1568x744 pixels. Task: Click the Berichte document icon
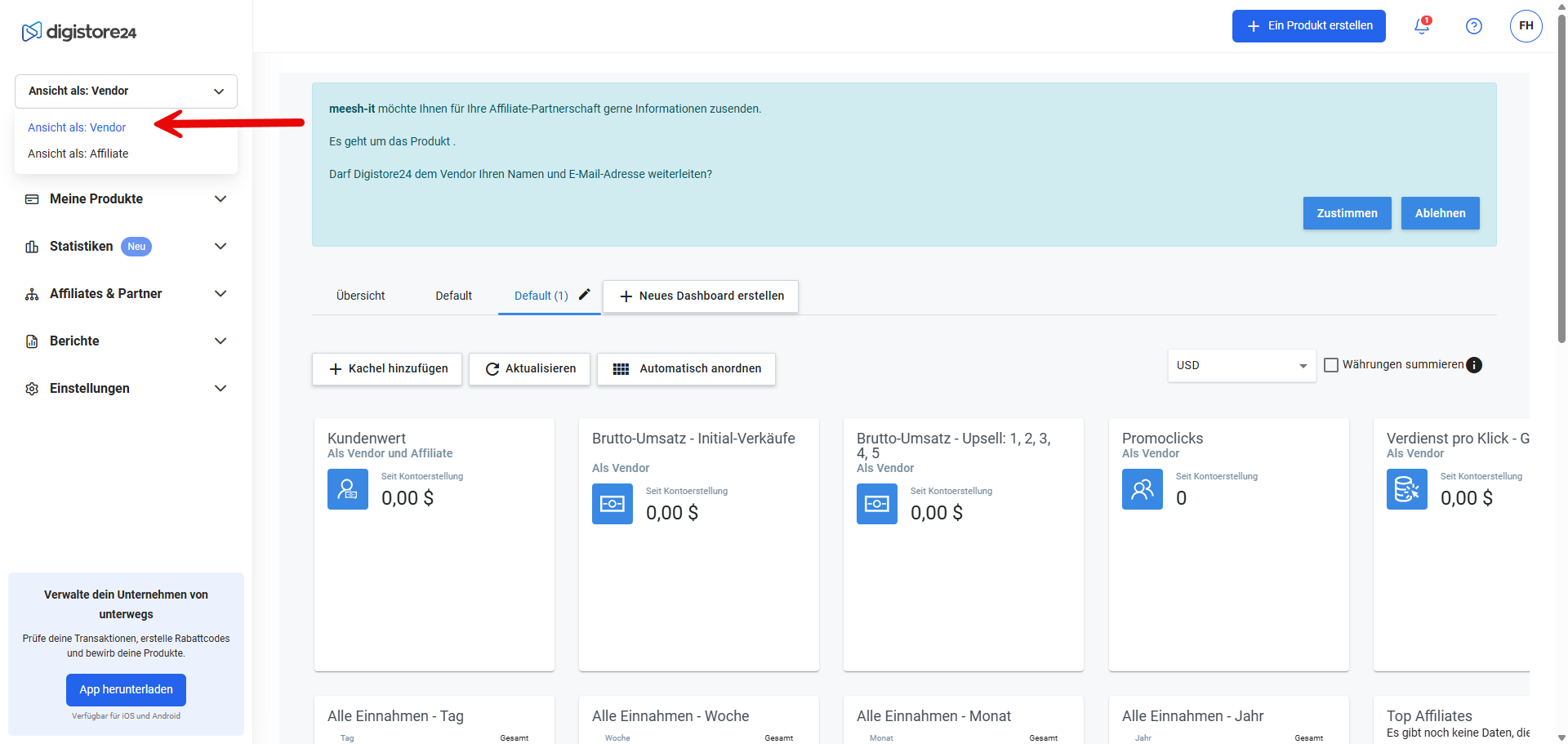pyautogui.click(x=32, y=341)
